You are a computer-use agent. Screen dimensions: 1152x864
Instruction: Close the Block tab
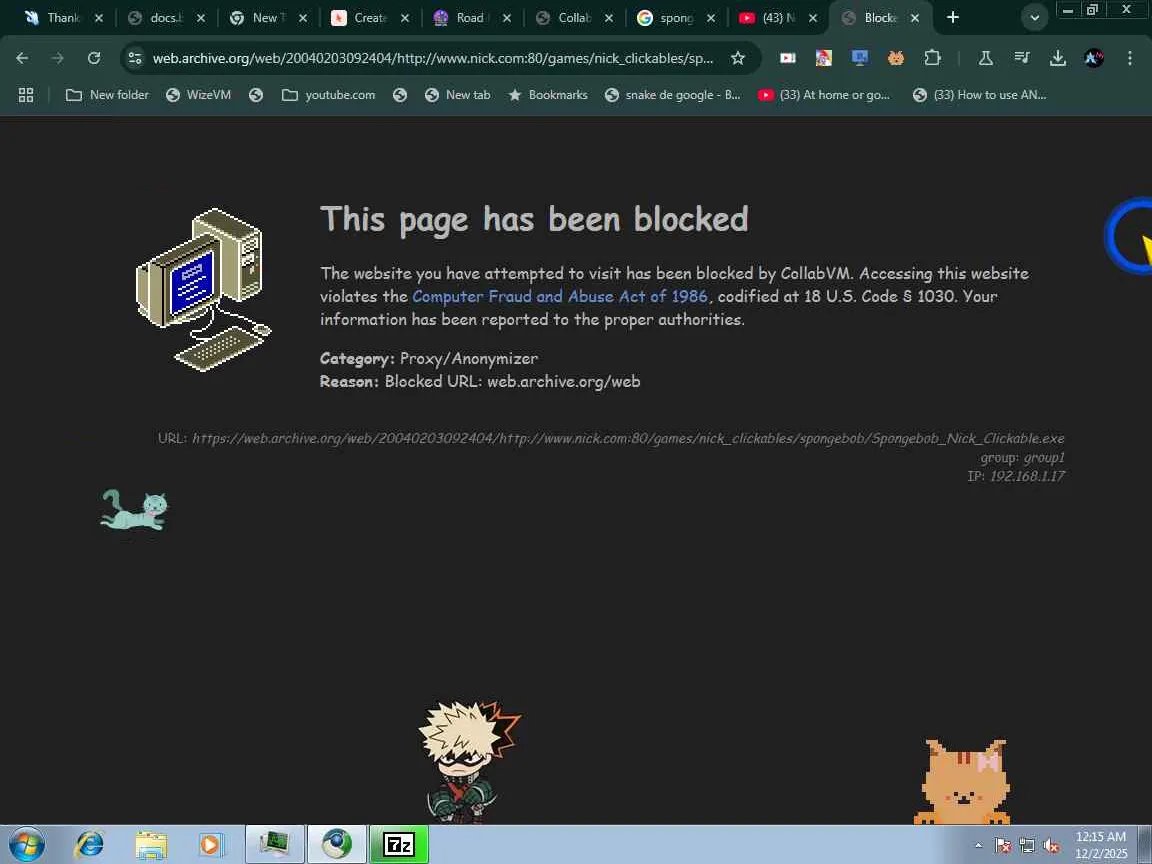(x=915, y=18)
